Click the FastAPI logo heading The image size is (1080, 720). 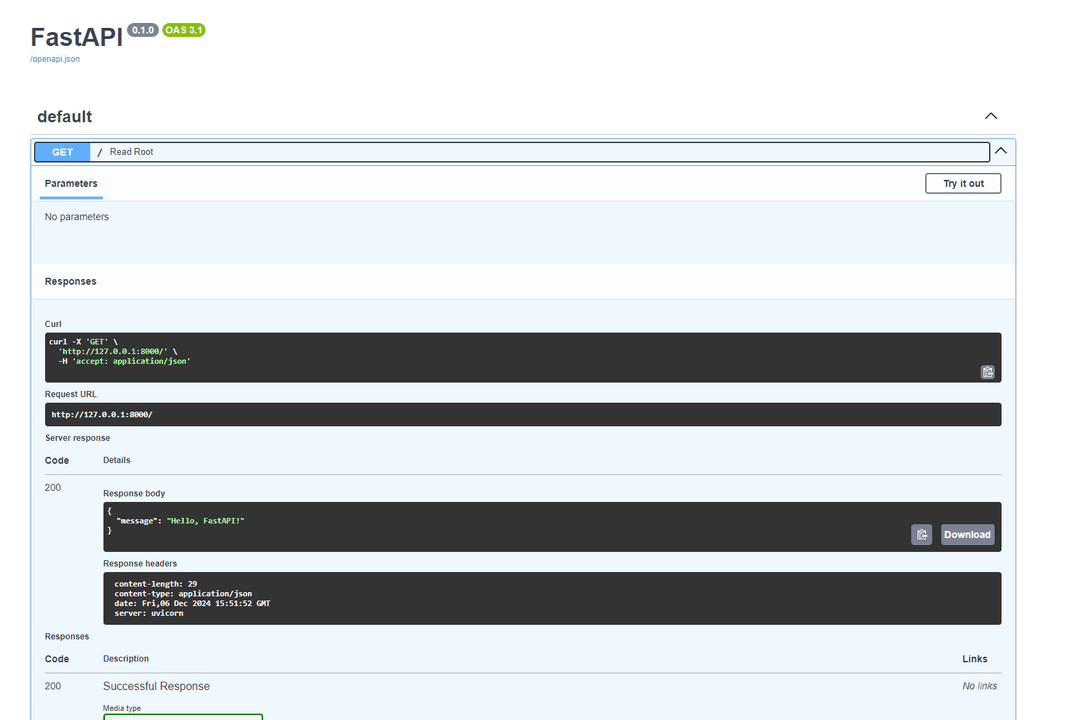click(76, 36)
